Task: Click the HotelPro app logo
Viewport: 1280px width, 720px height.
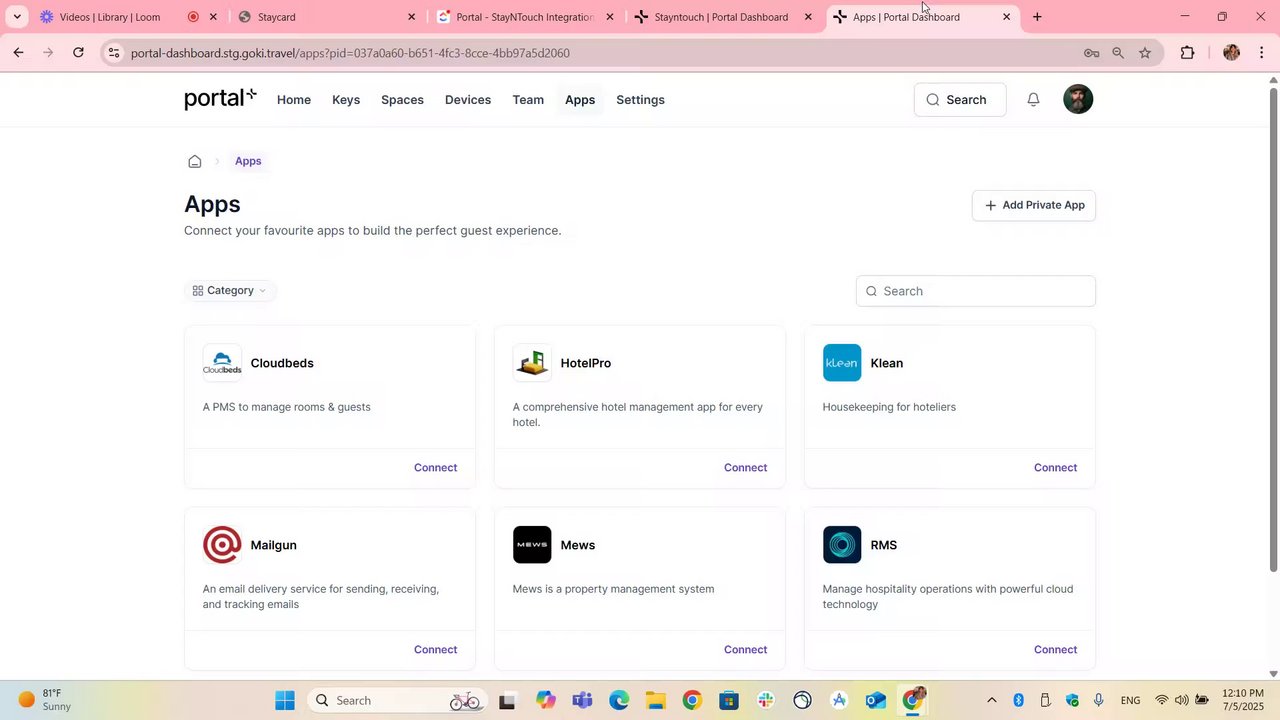Action: click(x=532, y=363)
